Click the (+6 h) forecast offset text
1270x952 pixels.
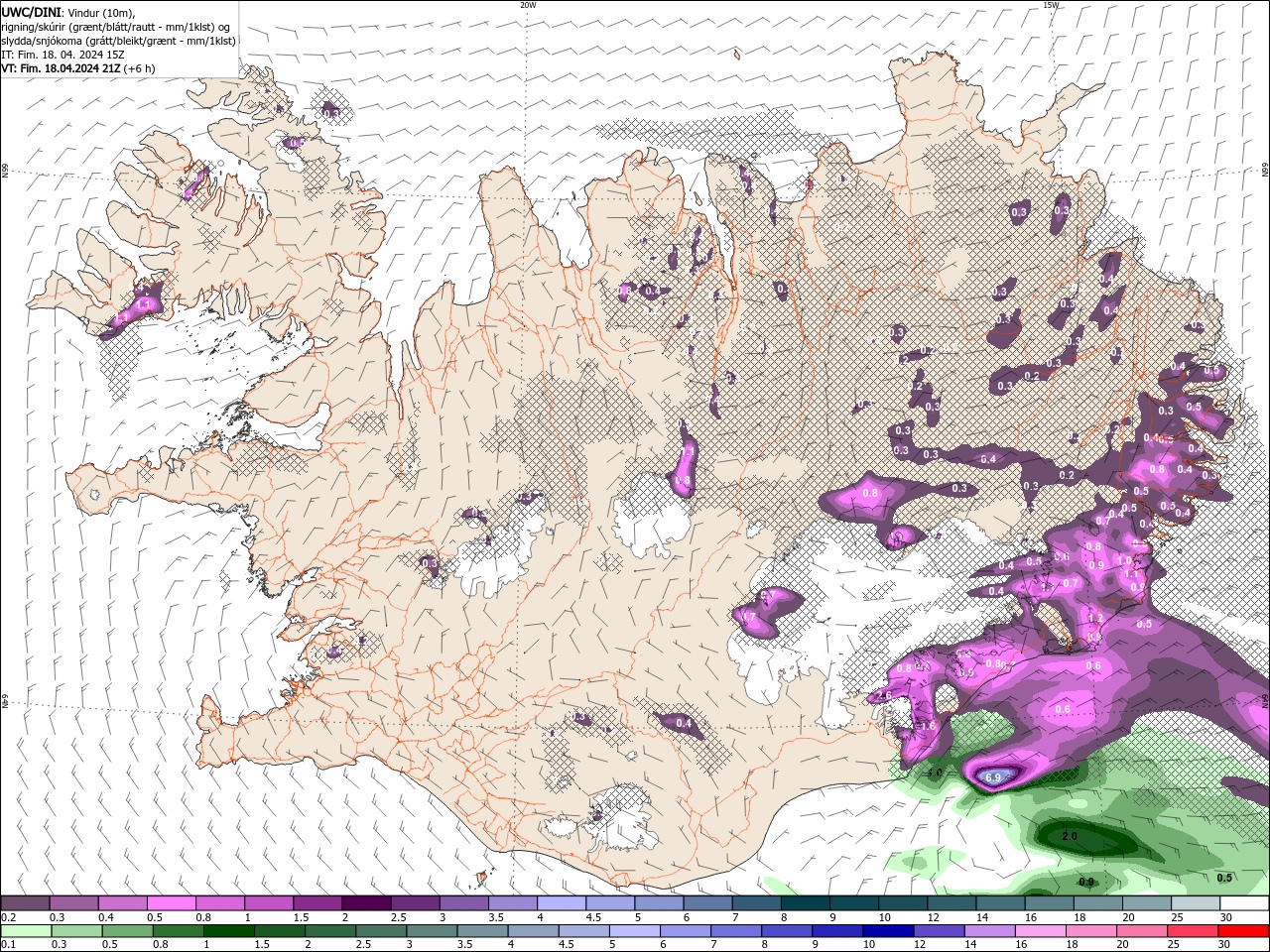tap(140, 68)
